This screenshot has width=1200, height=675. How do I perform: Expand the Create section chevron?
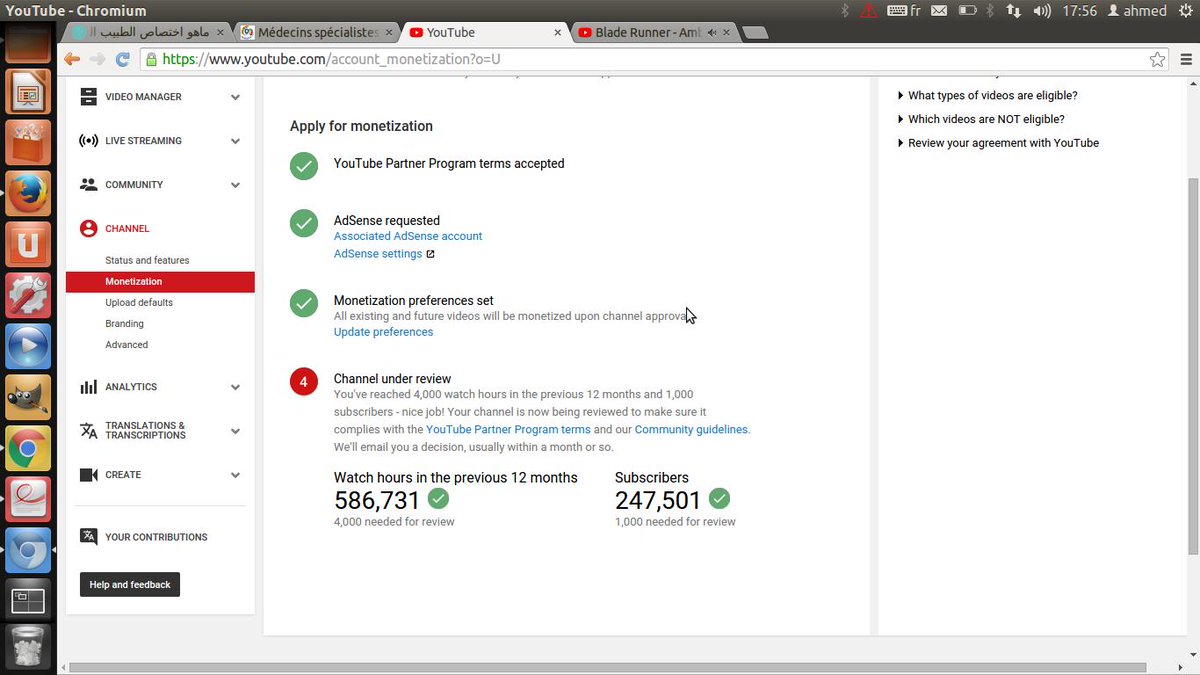[235, 475]
